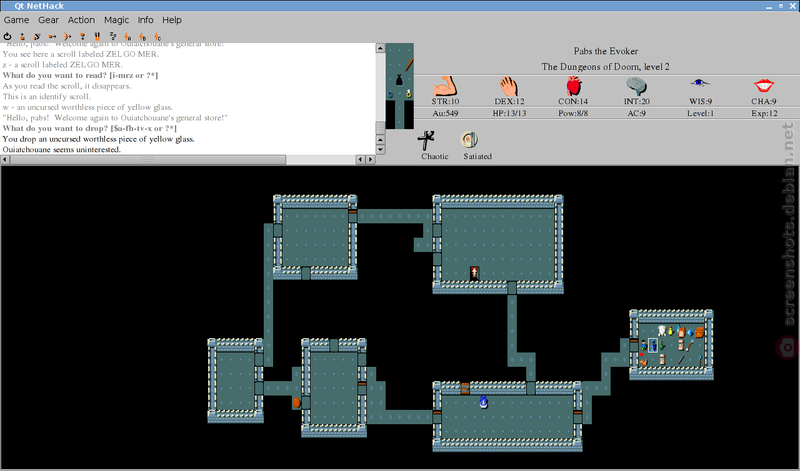The width and height of the screenshot is (800, 471).
Task: Click the message log horizontal scrollbar thumb
Action: click(147, 160)
